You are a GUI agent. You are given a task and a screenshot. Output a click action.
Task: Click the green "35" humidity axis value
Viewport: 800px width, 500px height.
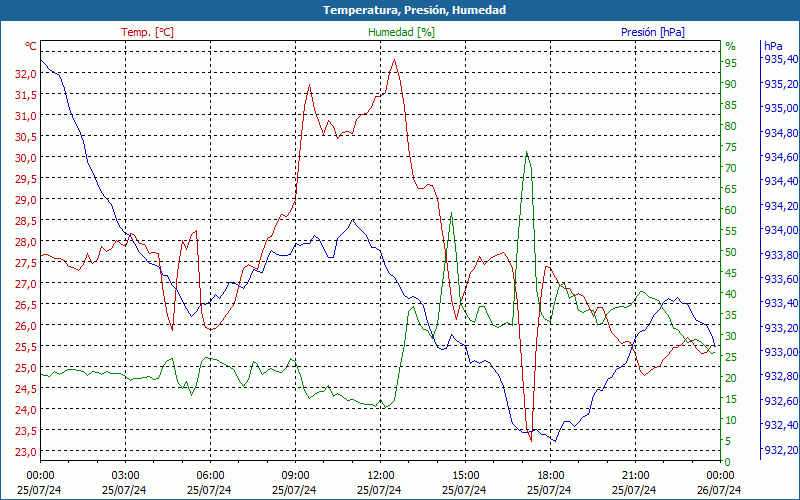pyautogui.click(x=731, y=315)
